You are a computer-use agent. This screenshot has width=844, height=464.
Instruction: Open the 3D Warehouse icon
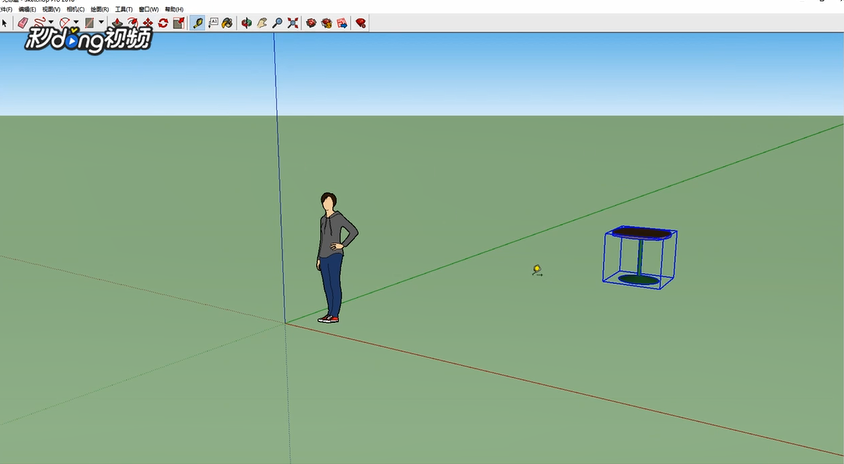click(x=311, y=23)
